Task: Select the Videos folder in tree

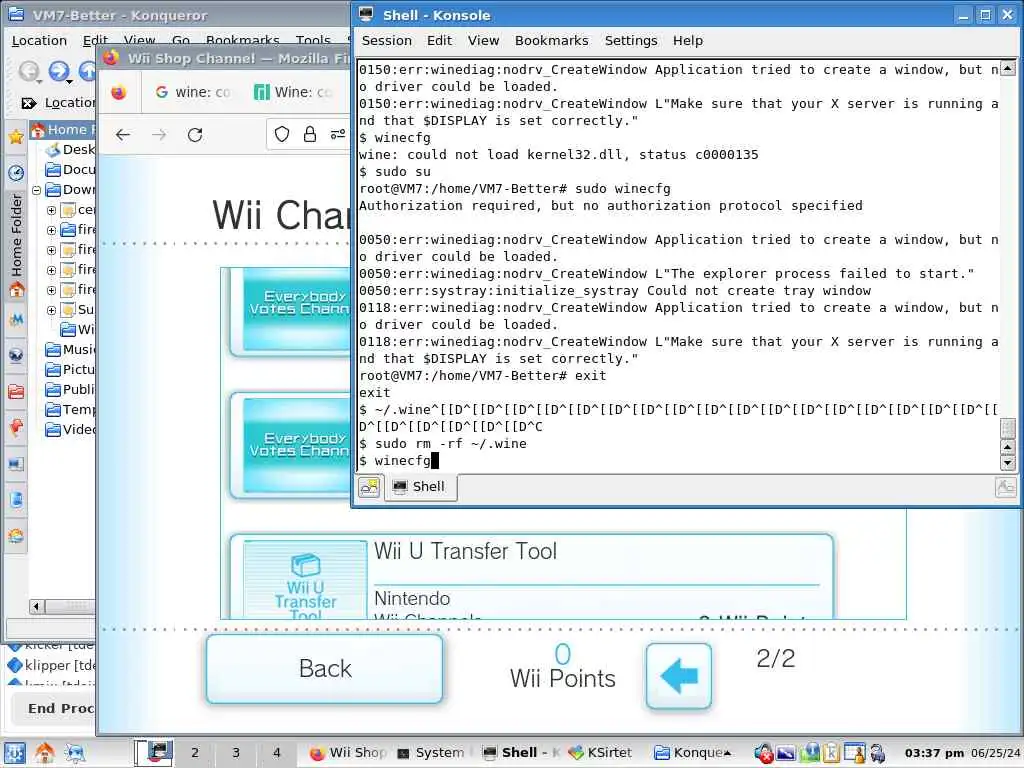Action: 71,430
